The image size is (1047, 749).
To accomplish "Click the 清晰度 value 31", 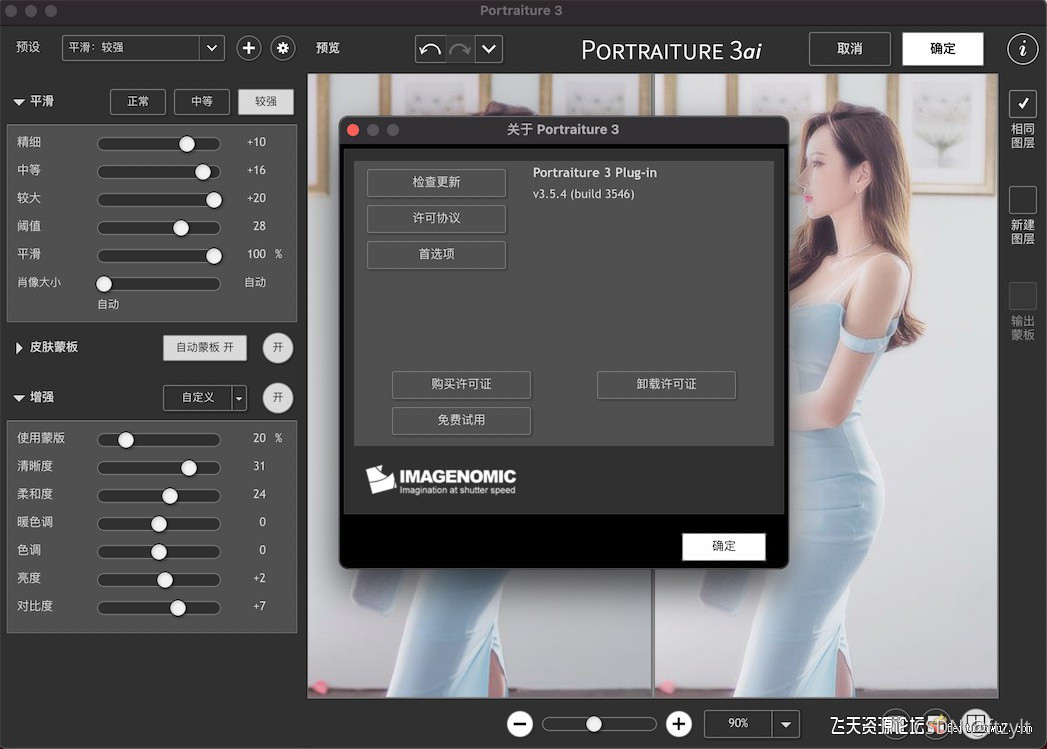I will [259, 466].
